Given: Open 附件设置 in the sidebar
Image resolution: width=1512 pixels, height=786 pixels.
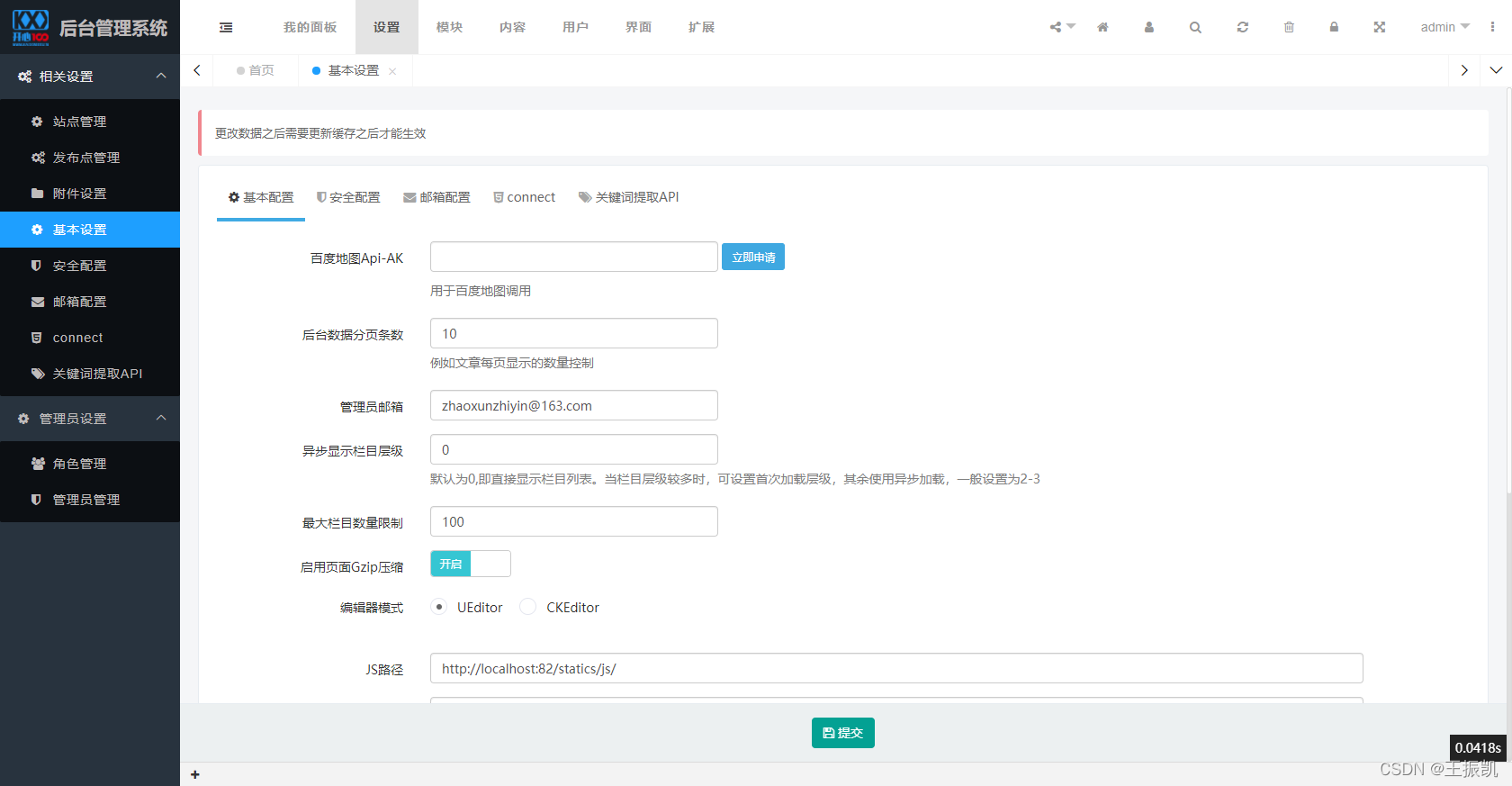Looking at the screenshot, I should tap(90, 194).
